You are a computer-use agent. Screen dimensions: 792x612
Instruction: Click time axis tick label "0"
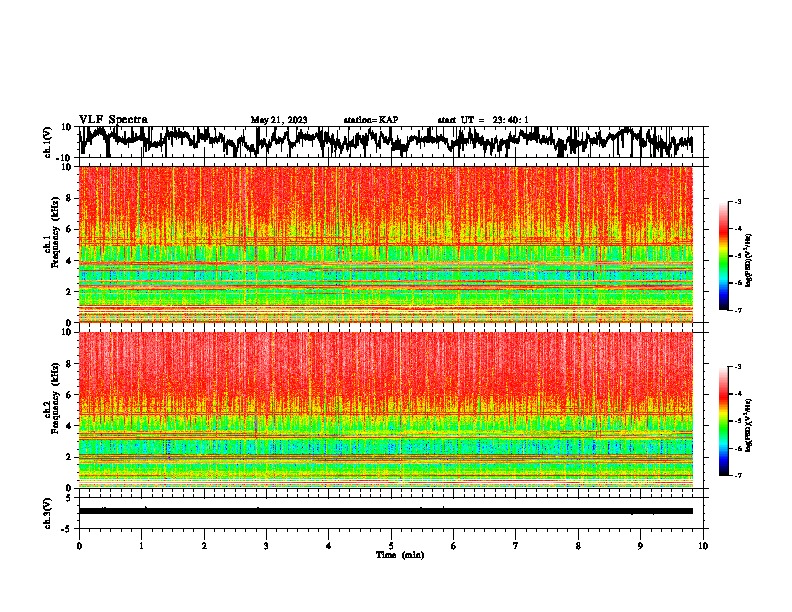coord(79,546)
